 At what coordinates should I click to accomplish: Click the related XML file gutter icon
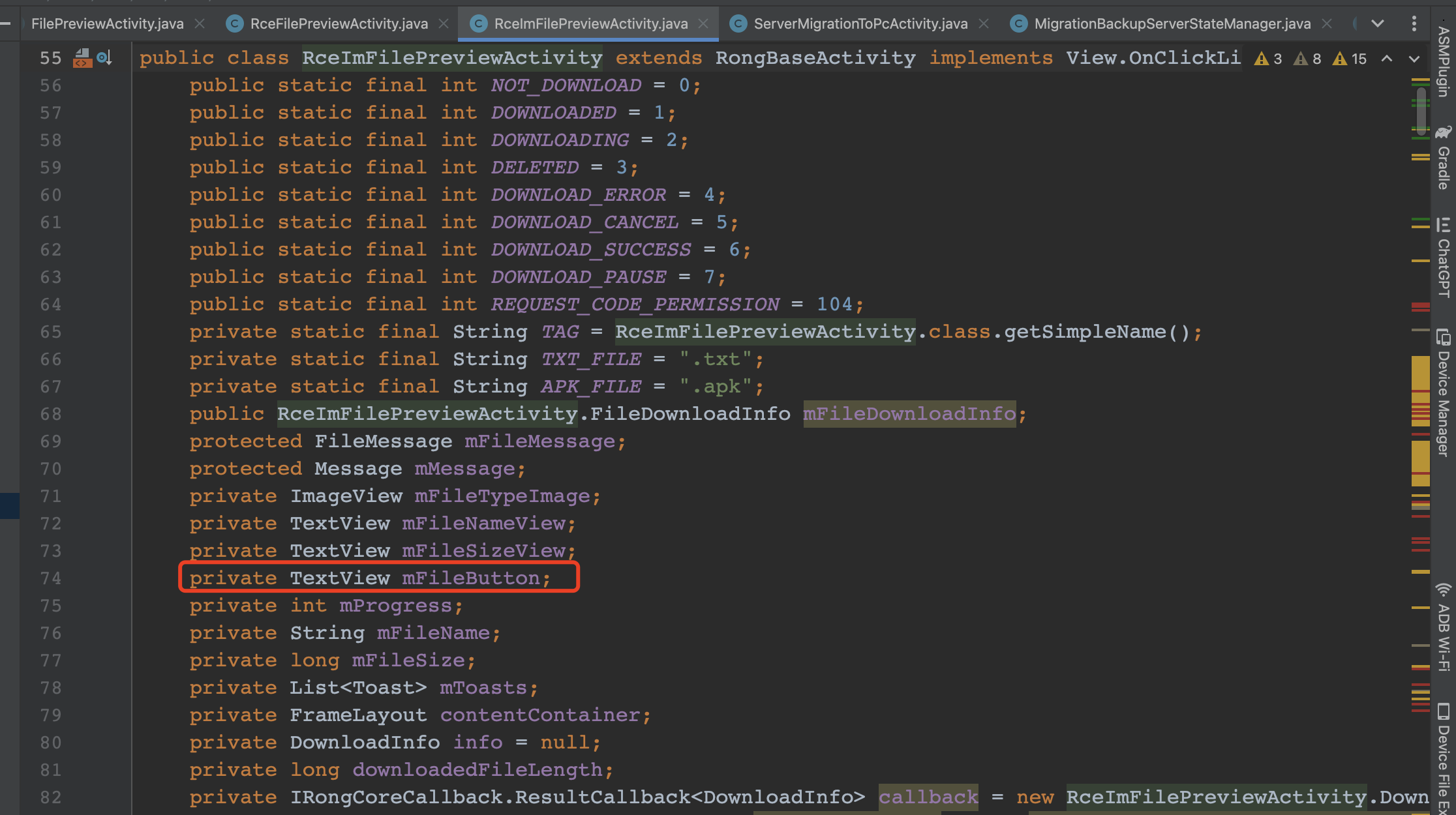tap(82, 58)
